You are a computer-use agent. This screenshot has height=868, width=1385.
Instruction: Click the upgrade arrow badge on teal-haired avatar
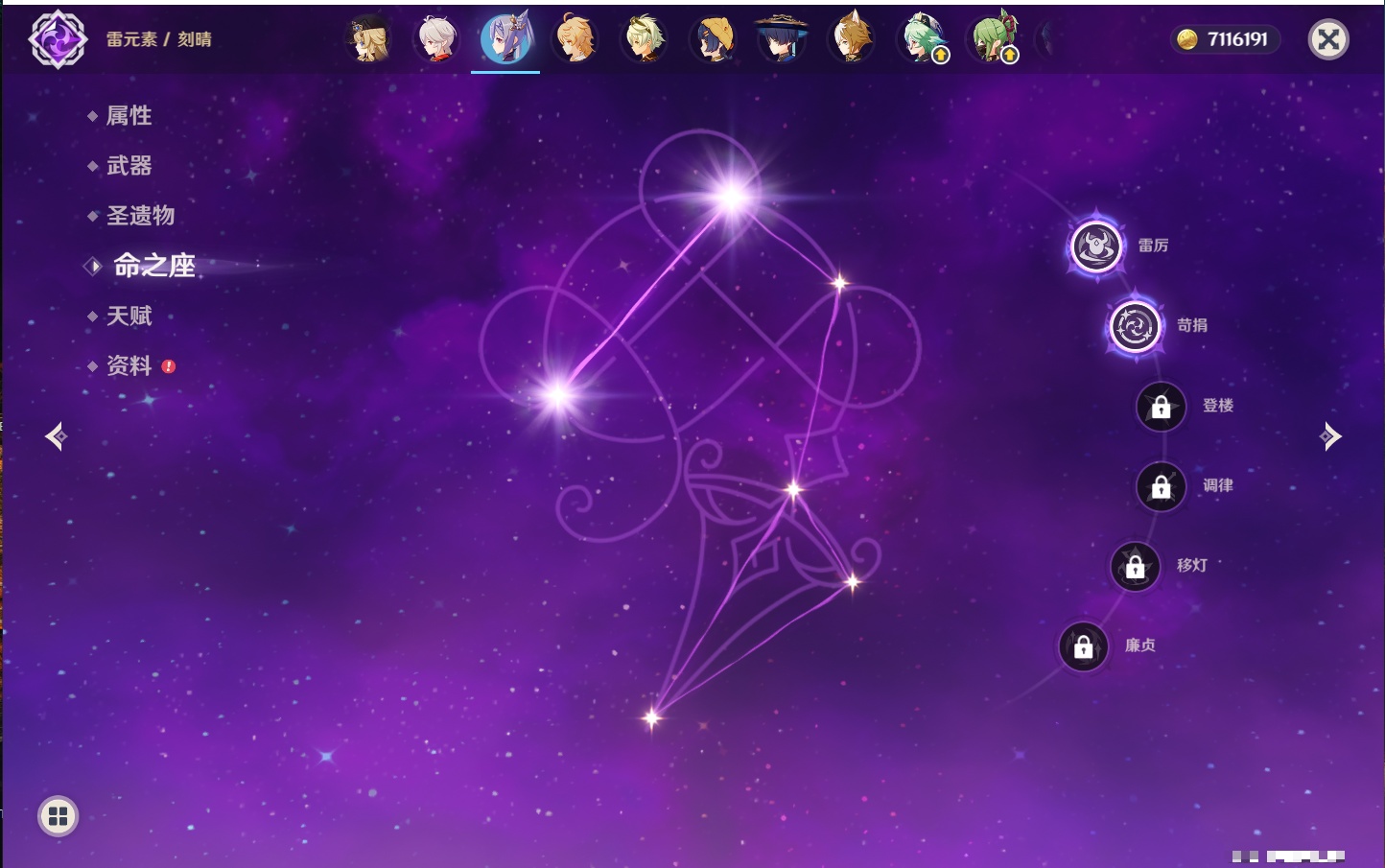tap(941, 56)
